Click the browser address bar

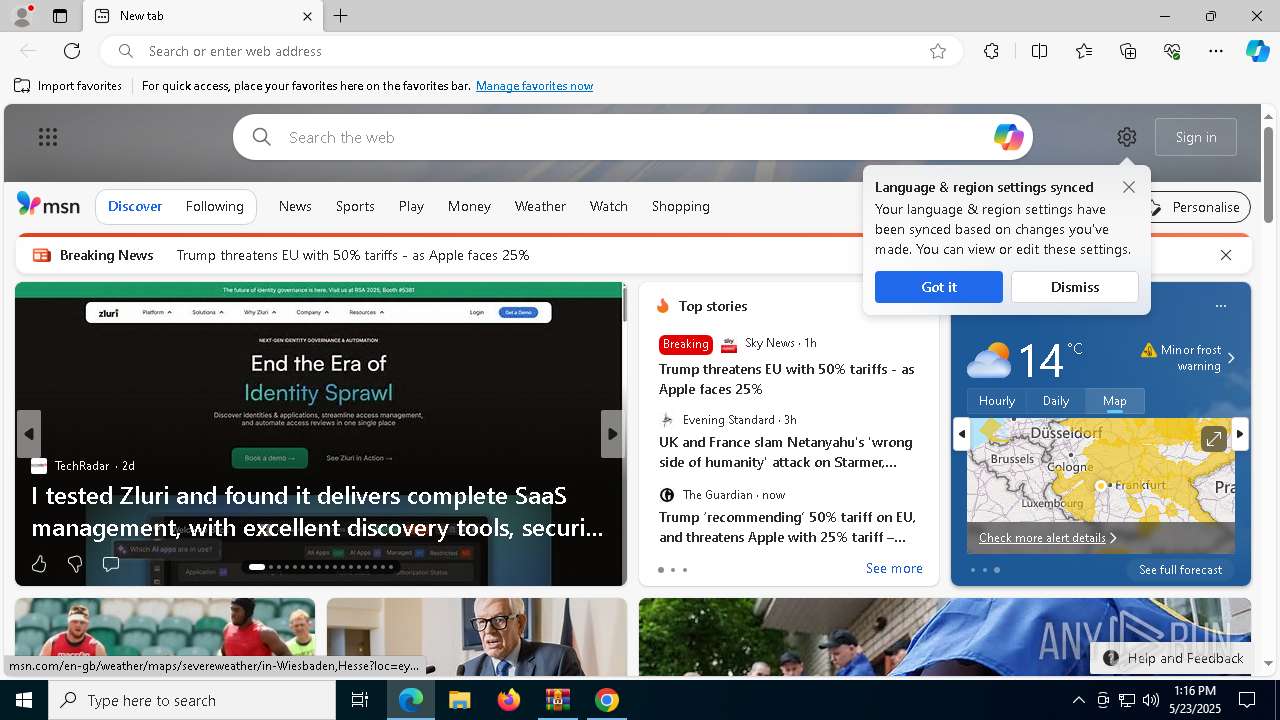click(530, 51)
